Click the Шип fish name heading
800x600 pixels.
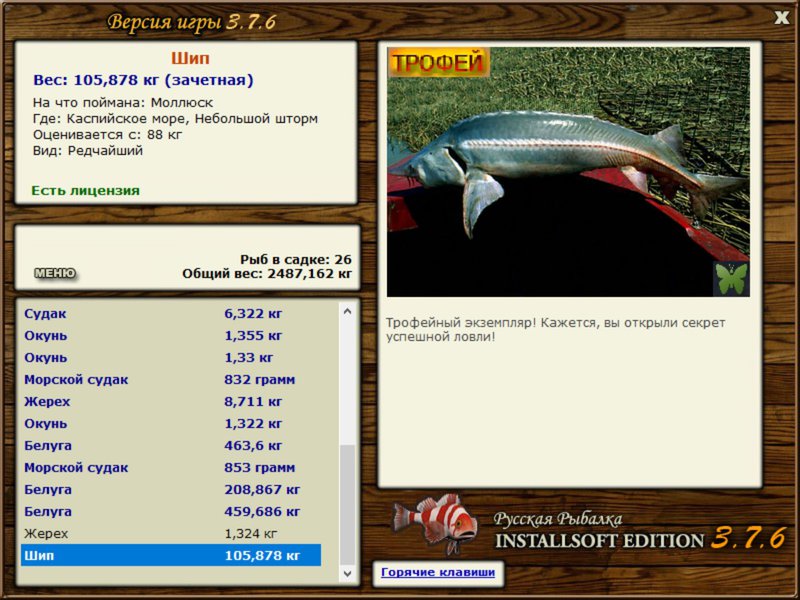[x=190, y=58]
